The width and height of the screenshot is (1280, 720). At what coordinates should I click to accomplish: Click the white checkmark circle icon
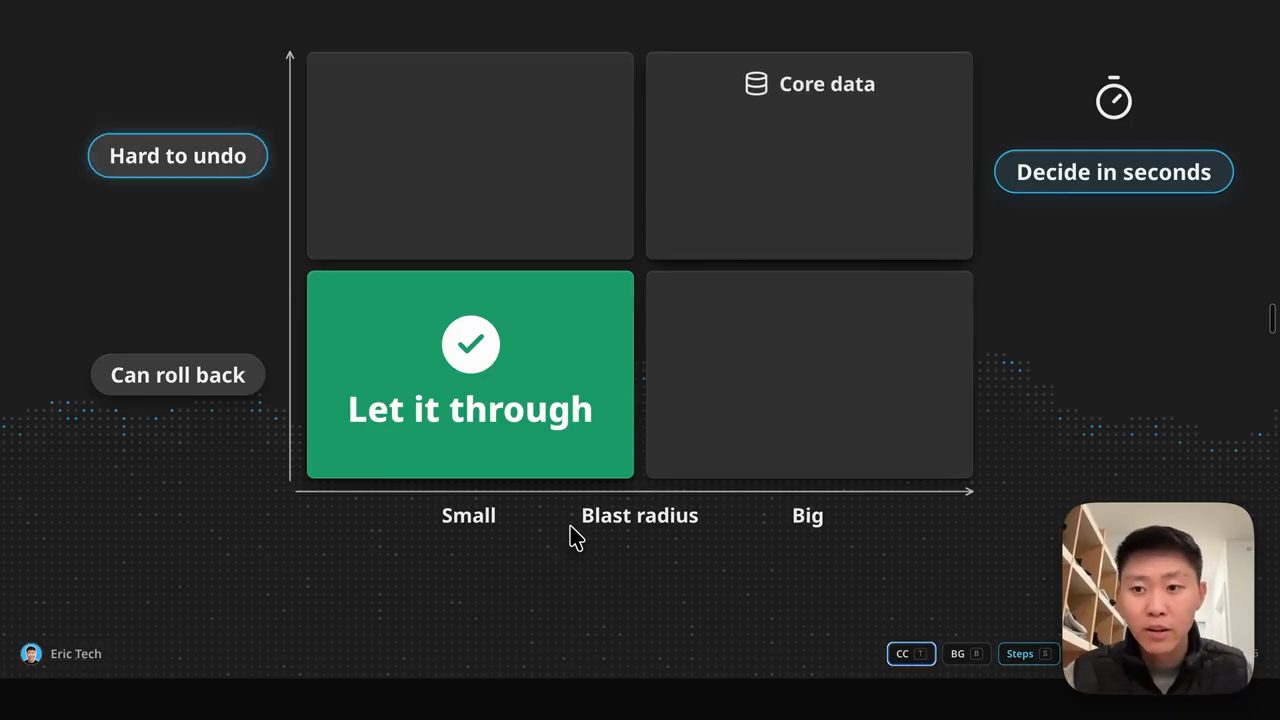point(470,344)
